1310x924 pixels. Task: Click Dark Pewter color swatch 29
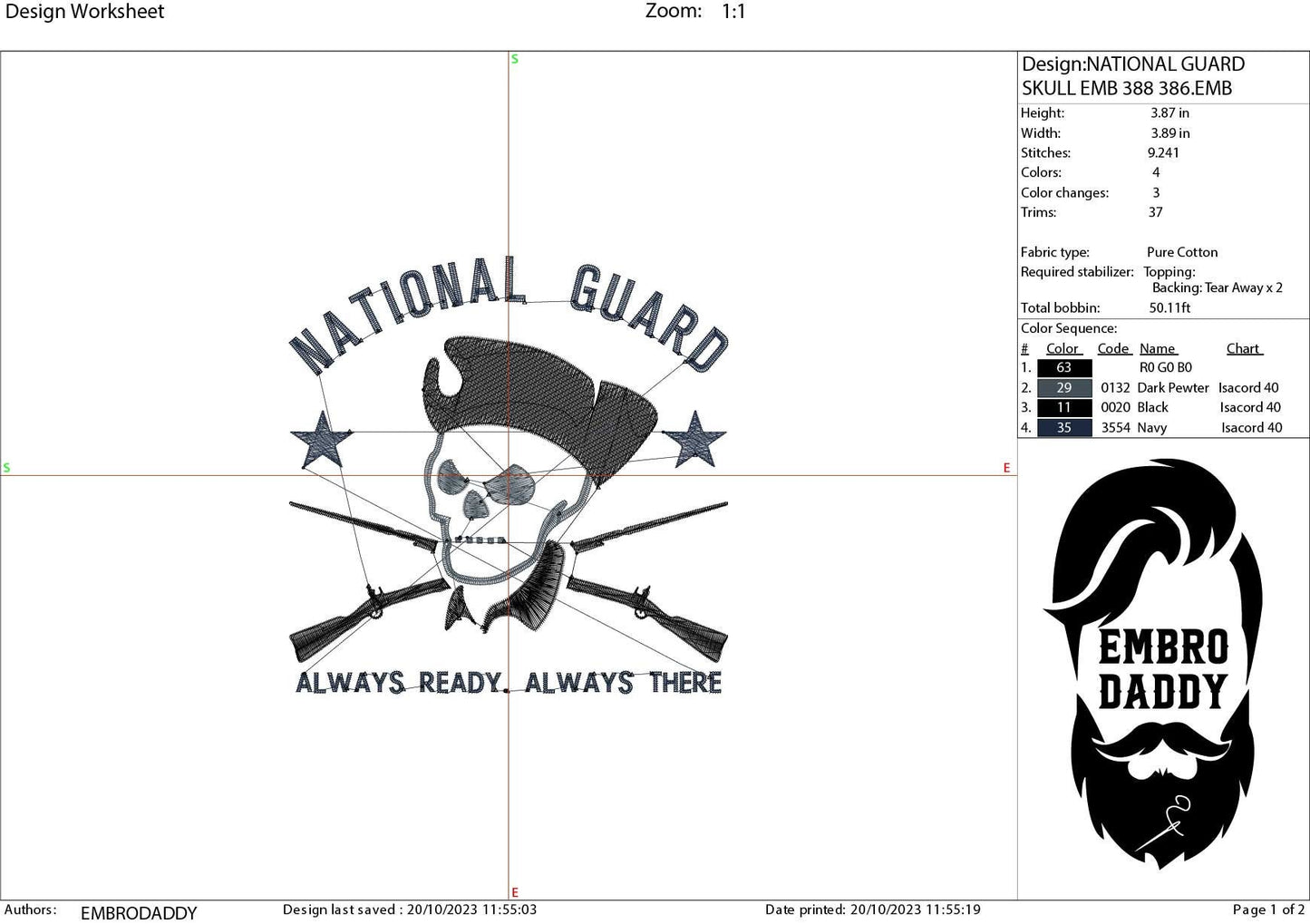point(1064,388)
